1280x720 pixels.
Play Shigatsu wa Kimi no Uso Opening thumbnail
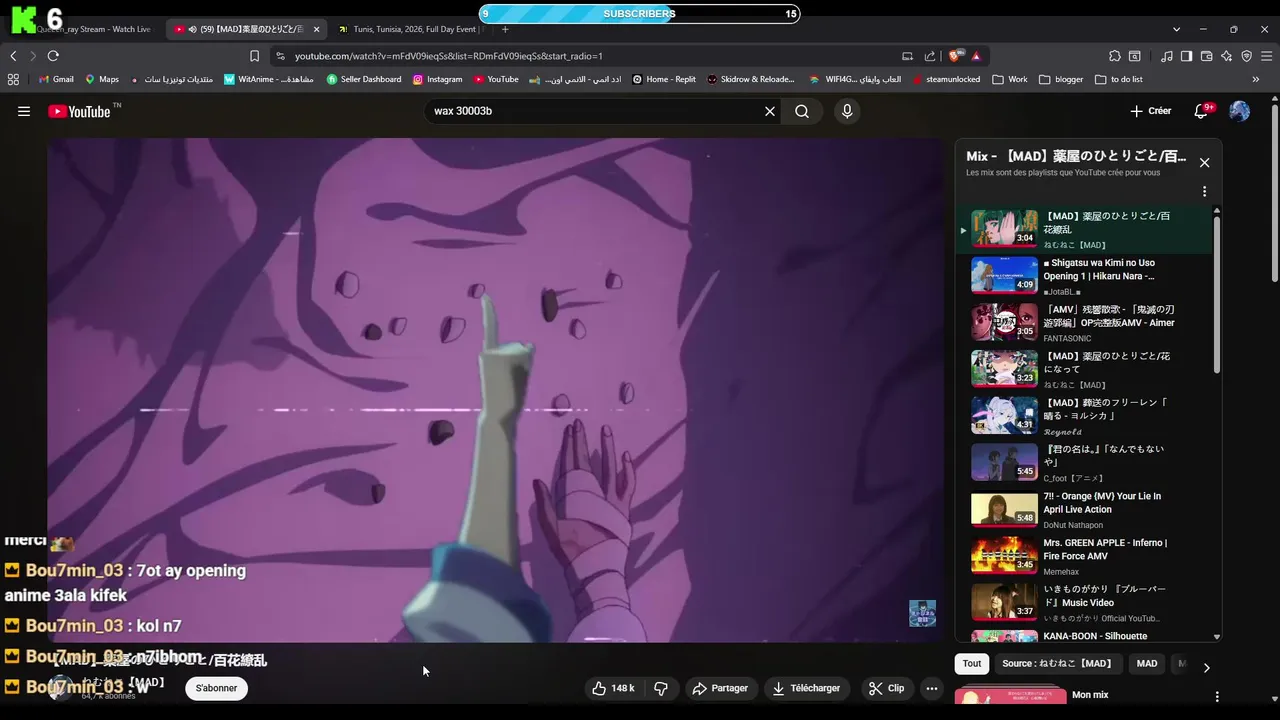[1004, 275]
